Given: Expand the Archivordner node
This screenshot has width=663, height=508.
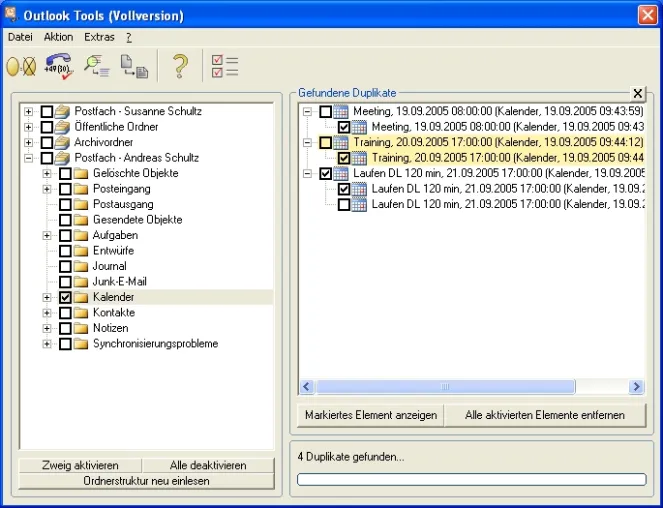Looking at the screenshot, I should tap(28, 143).
